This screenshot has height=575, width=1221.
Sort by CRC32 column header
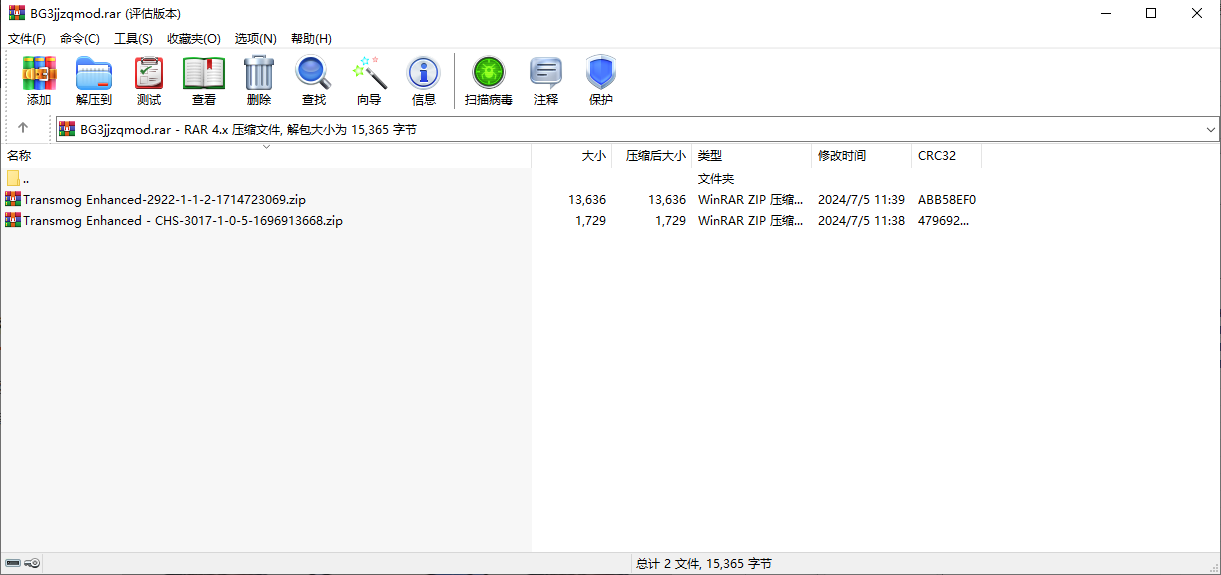tap(947, 156)
